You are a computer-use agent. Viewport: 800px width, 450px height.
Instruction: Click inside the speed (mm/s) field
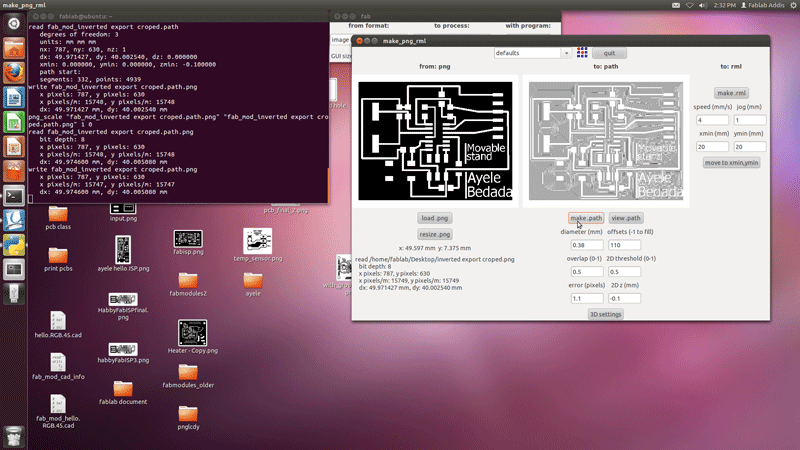pyautogui.click(x=713, y=120)
